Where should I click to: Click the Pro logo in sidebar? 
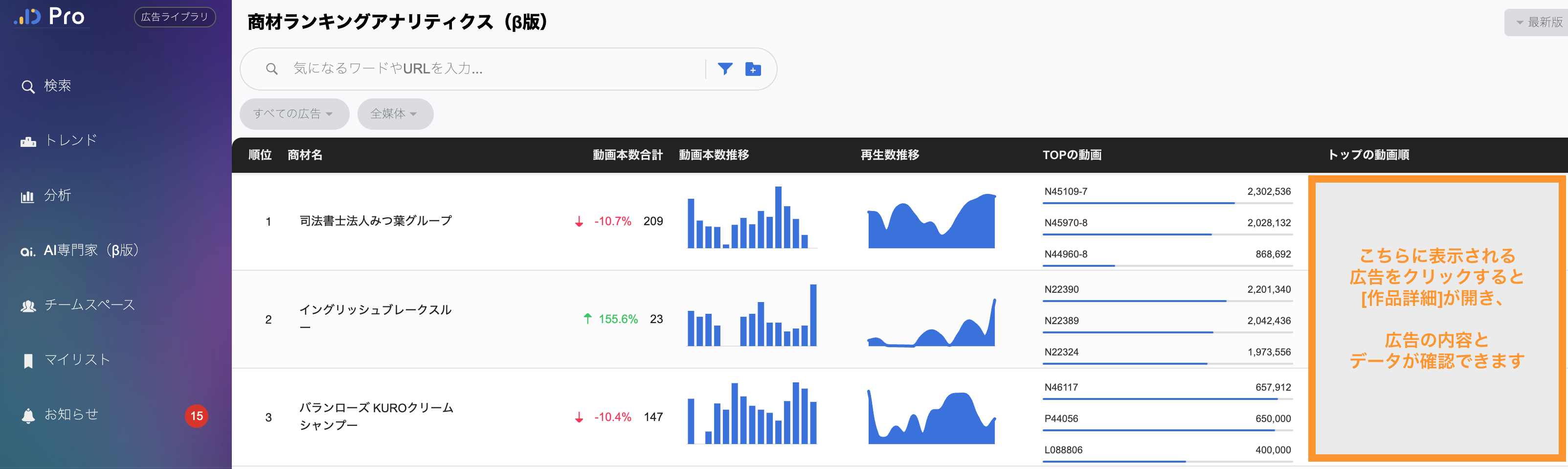coord(50,17)
